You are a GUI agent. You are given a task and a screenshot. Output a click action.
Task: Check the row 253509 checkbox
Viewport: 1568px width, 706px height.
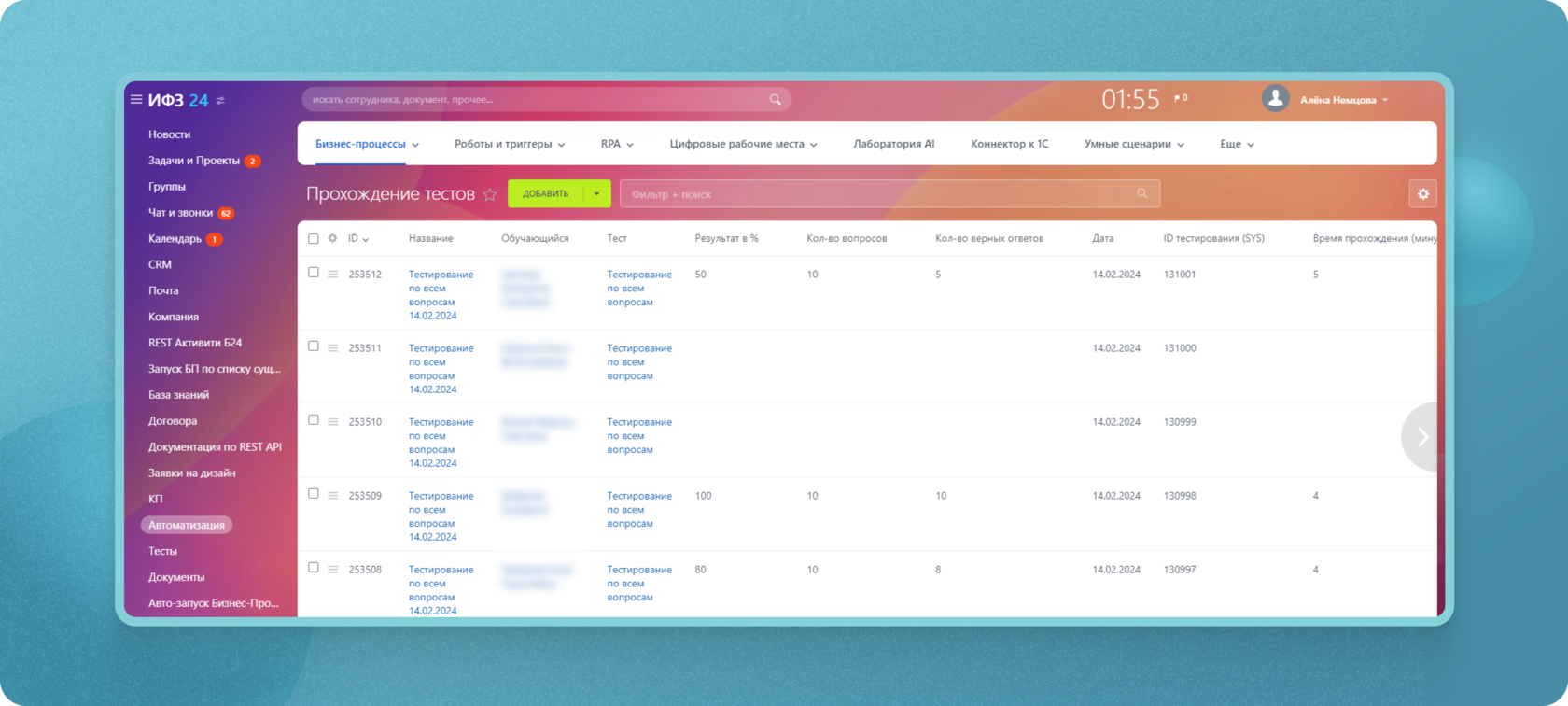[314, 494]
